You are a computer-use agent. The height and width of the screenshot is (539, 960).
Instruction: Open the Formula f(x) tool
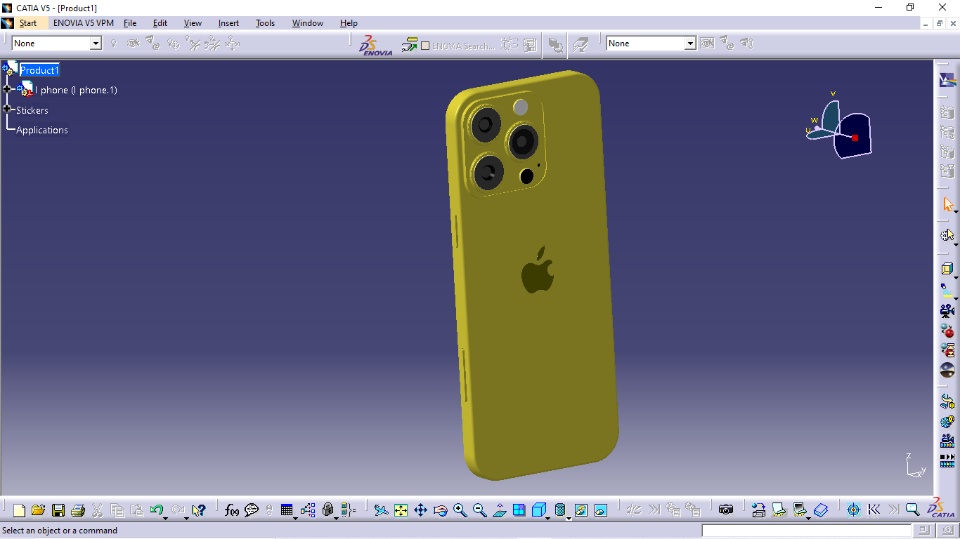(x=231, y=510)
